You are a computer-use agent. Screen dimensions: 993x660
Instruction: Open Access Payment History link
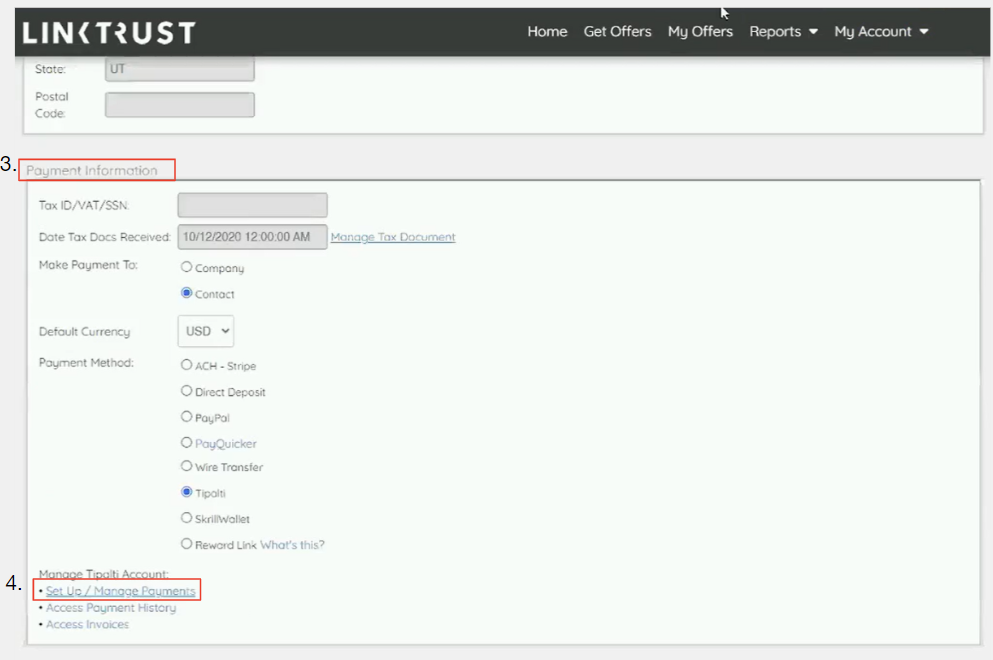pyautogui.click(x=110, y=608)
